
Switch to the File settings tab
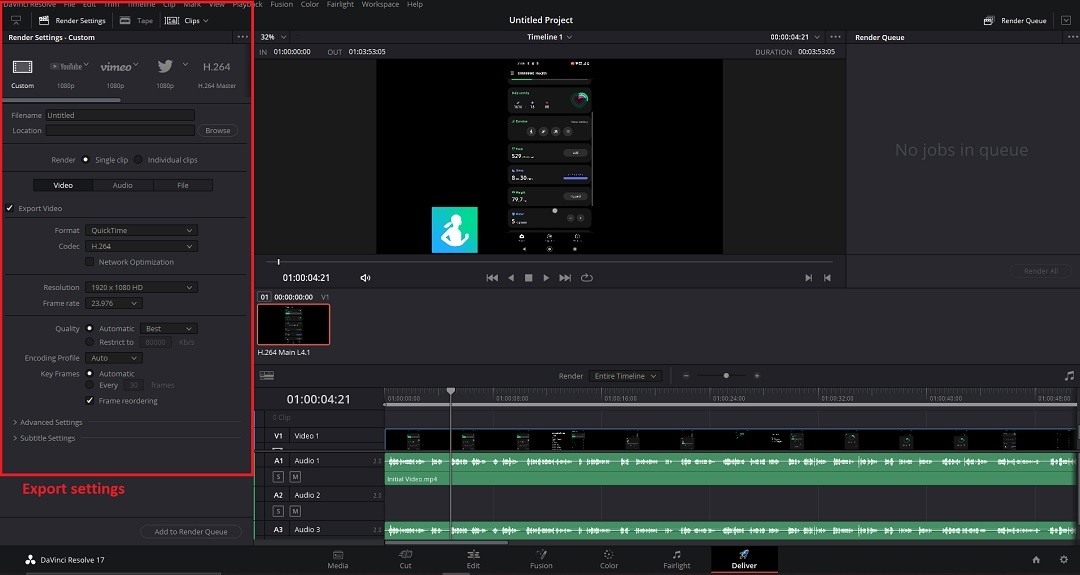tap(183, 185)
